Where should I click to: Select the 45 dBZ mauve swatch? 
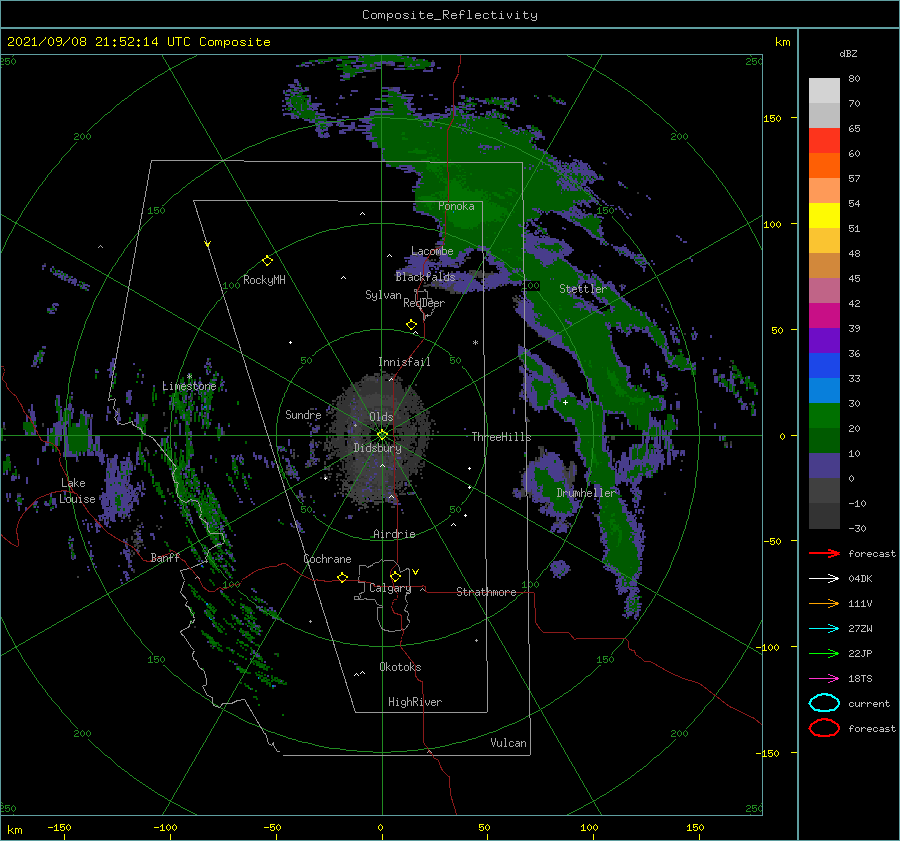point(824,290)
